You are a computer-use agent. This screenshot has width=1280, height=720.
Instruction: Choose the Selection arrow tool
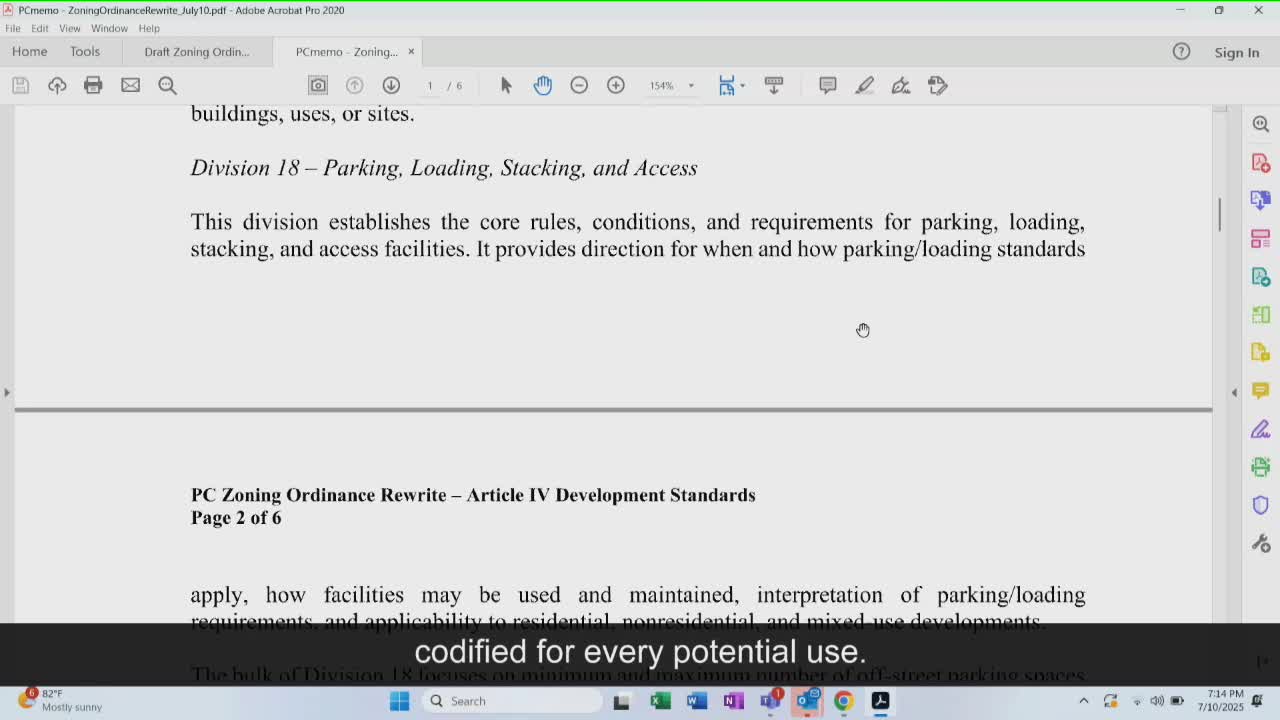(506, 86)
